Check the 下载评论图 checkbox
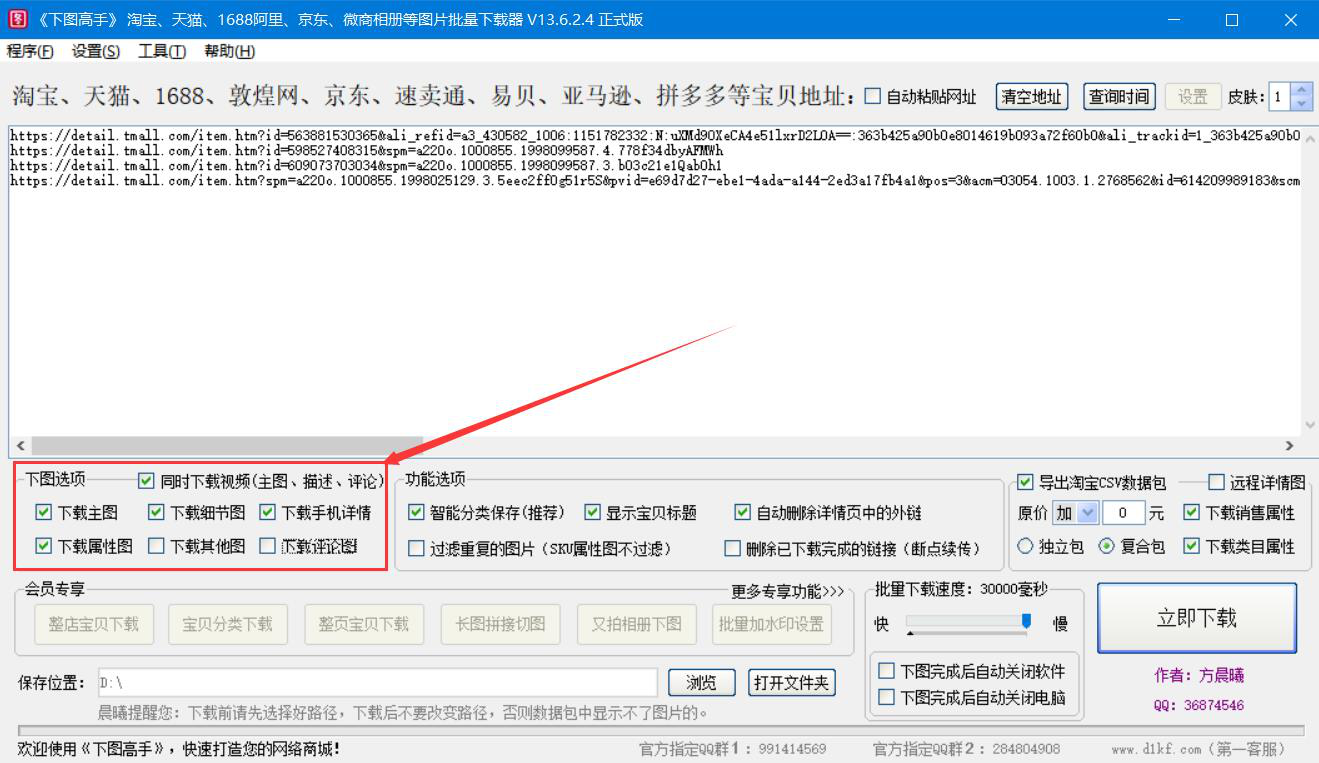Screen dimensions: 1319x763 267,546
